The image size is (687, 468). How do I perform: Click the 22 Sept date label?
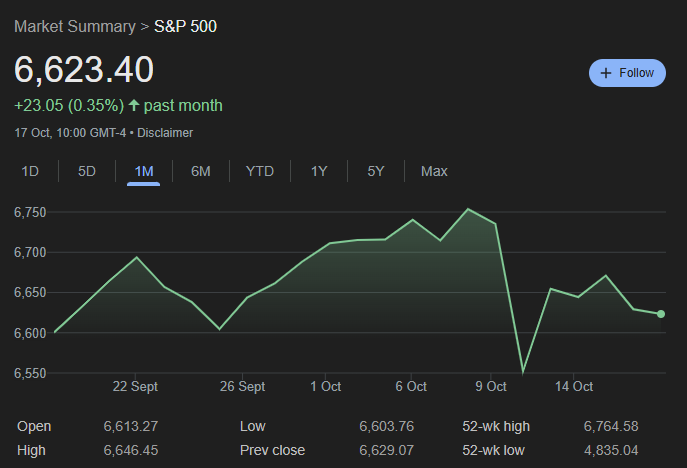[x=135, y=386]
